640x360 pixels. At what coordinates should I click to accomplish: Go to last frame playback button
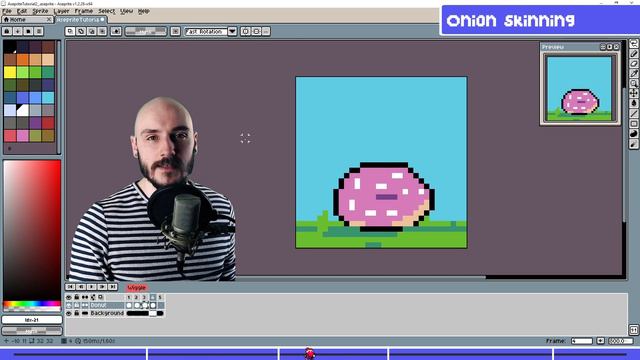point(113,287)
